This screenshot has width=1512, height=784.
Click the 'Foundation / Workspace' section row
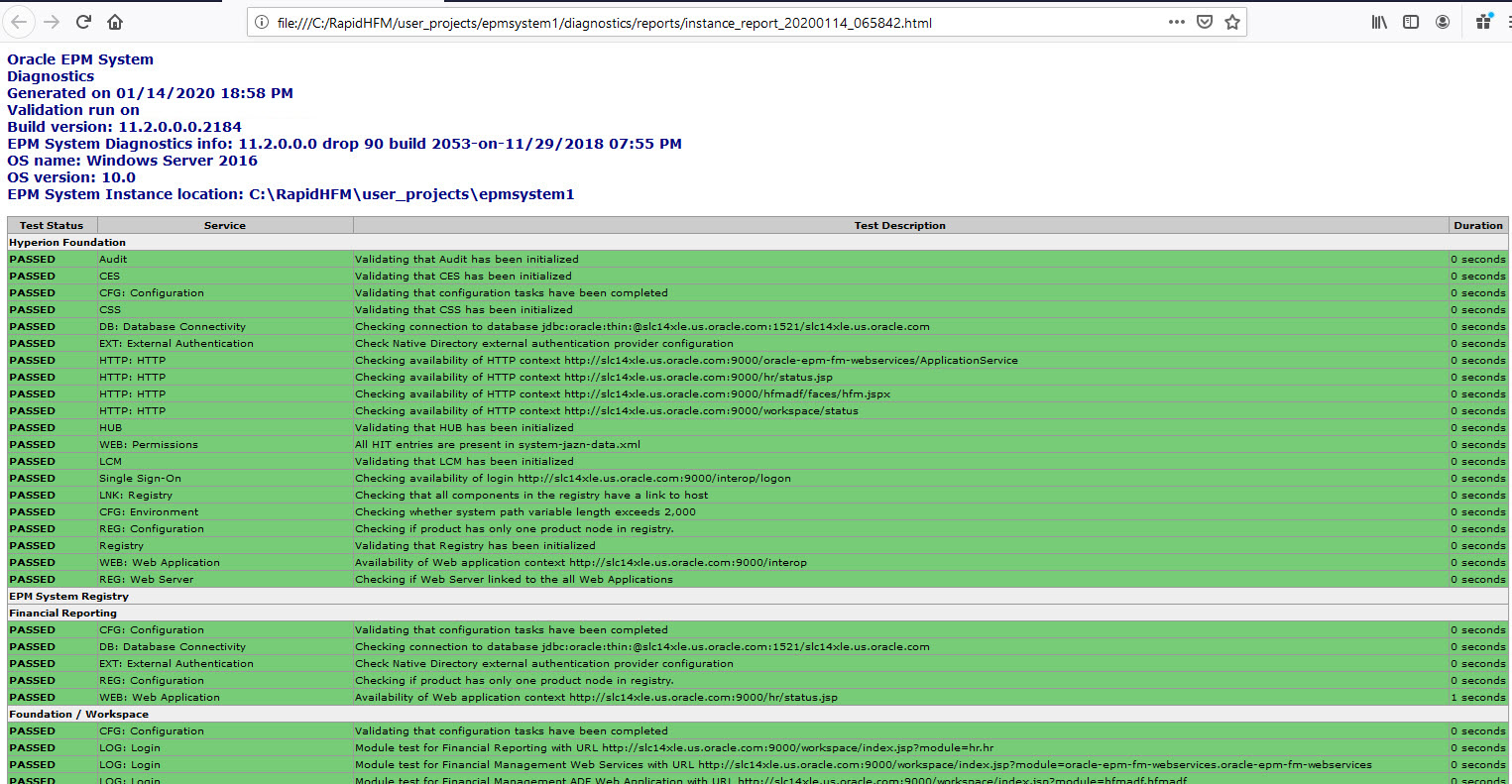[x=757, y=714]
